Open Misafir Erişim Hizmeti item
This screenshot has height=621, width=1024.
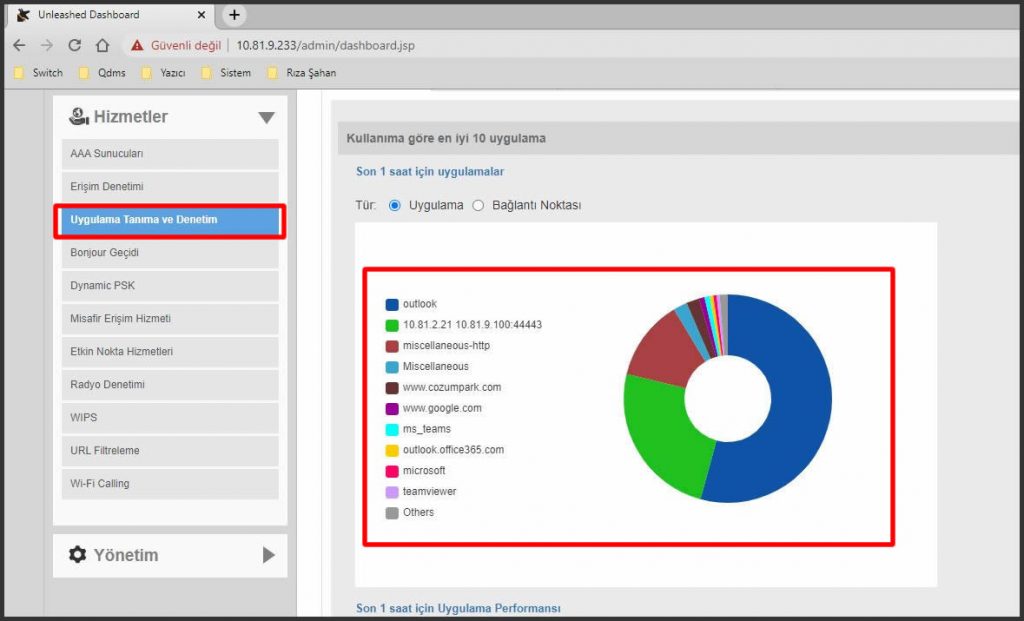[170, 319]
